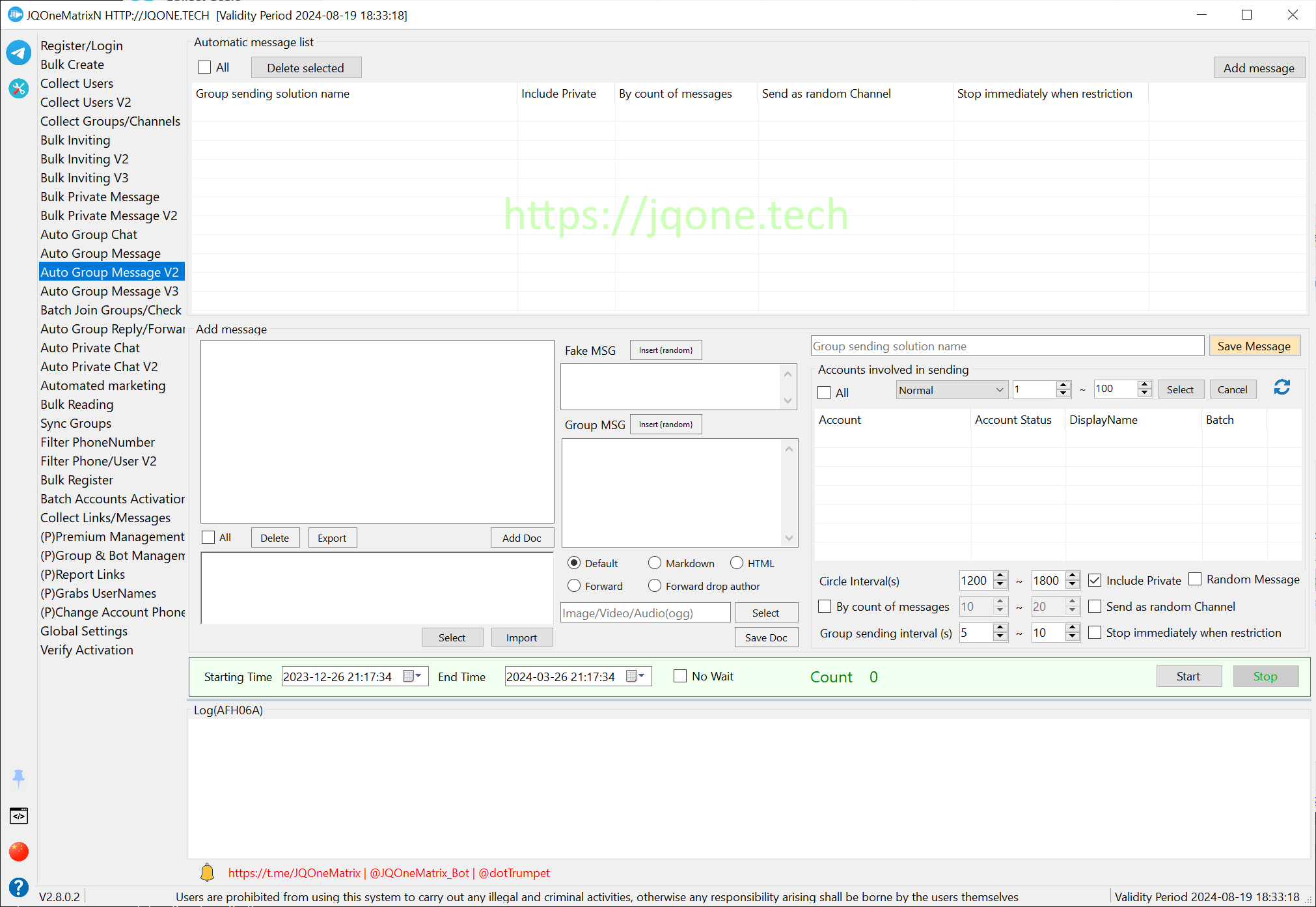This screenshot has width=1316, height=907.
Task: Open Register/Login menu item
Action: pyautogui.click(x=81, y=46)
